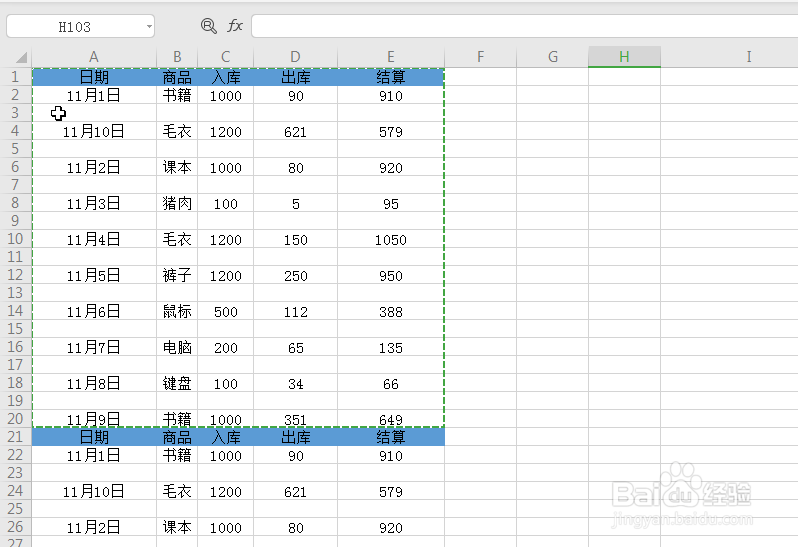This screenshot has width=798, height=547.
Task: Click cell 621 in row 4
Action: pos(295,131)
